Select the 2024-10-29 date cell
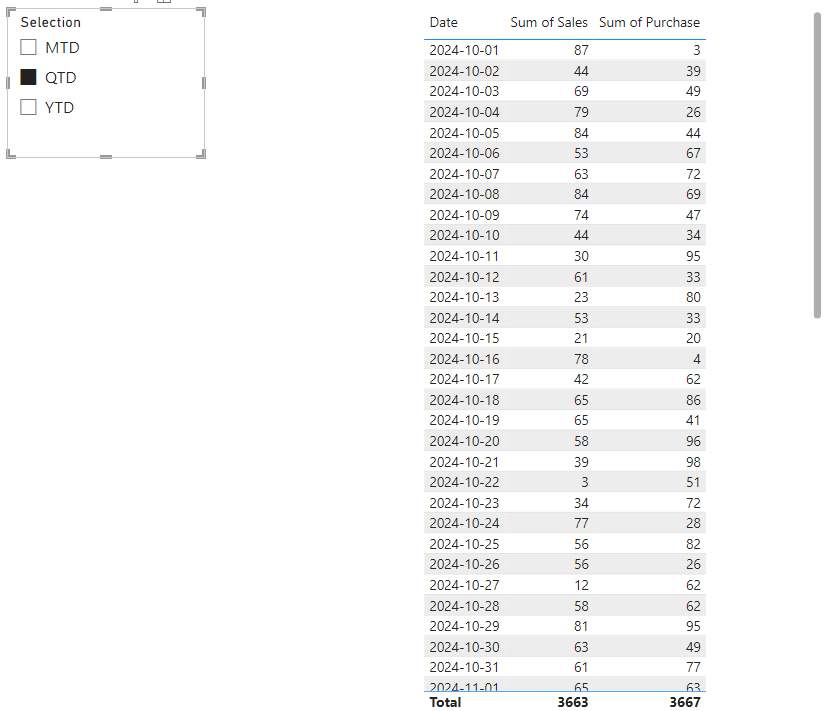Viewport: 839px width, 711px height. click(464, 626)
